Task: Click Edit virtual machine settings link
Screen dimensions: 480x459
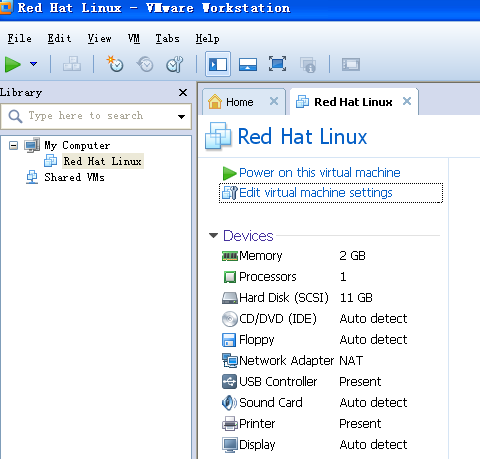Action: click(316, 193)
